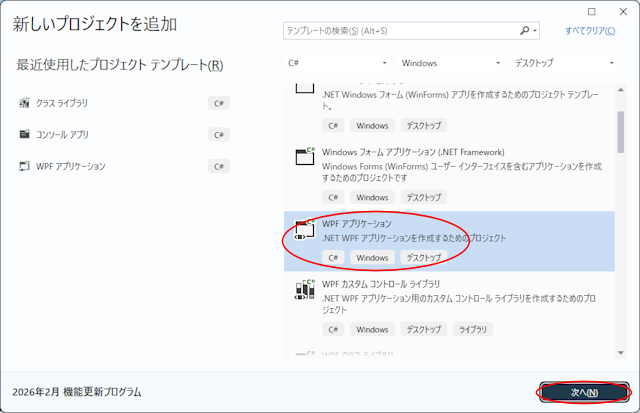Click the Console App icon in recent templates
The image size is (640, 413).
[25, 134]
